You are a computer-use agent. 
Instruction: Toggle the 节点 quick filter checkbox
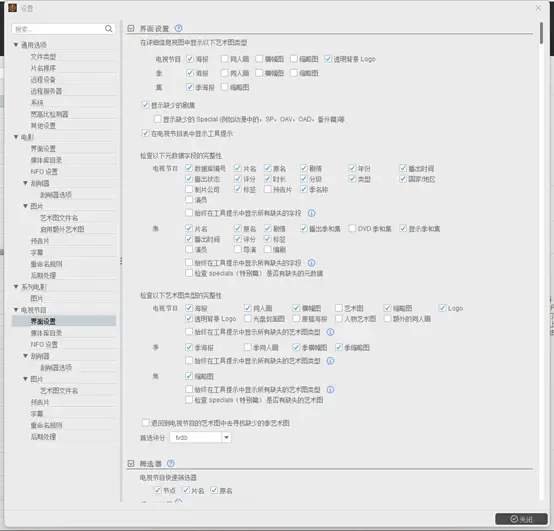[x=157, y=490]
